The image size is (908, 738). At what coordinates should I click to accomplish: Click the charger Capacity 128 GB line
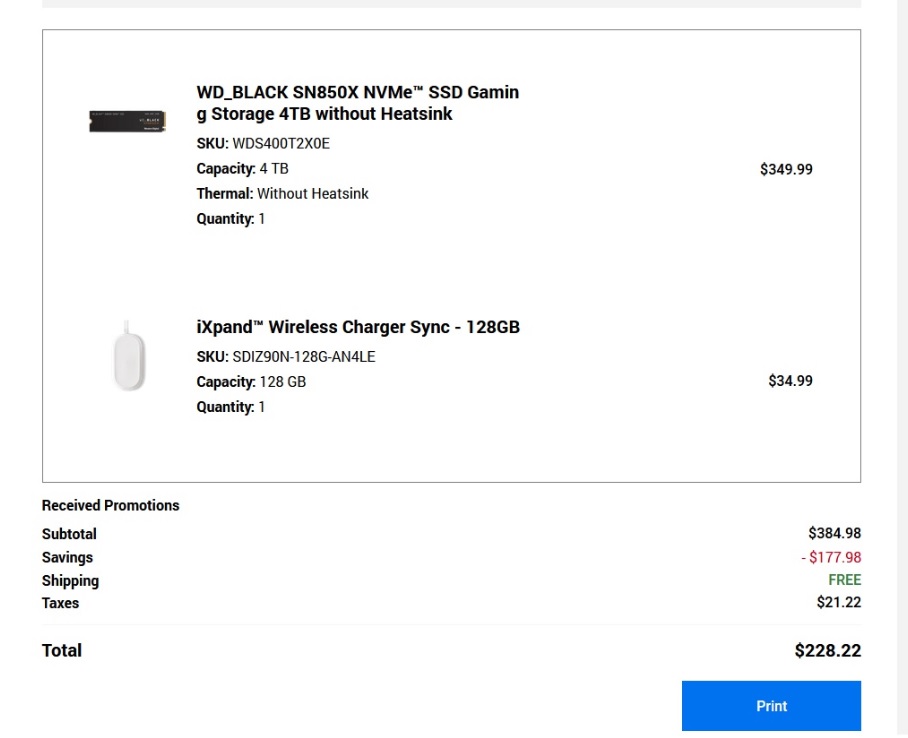coord(251,382)
